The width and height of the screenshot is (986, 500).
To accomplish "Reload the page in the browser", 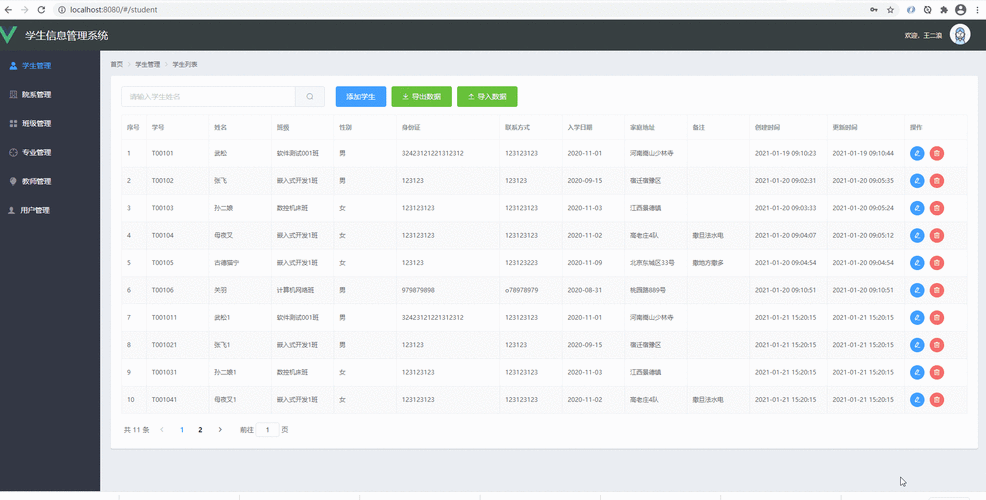I will [x=41, y=9].
